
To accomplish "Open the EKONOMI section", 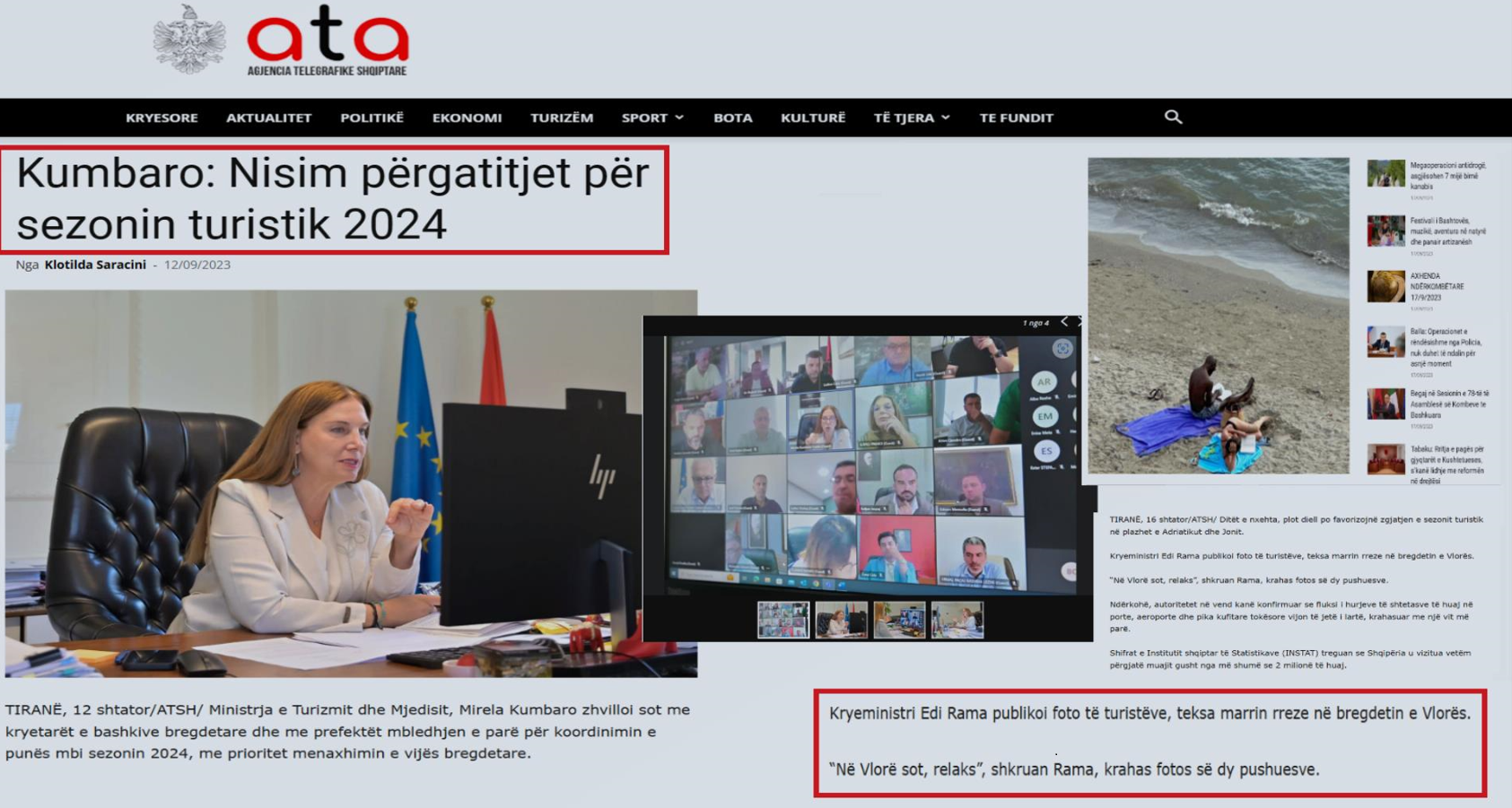I will tap(467, 118).
